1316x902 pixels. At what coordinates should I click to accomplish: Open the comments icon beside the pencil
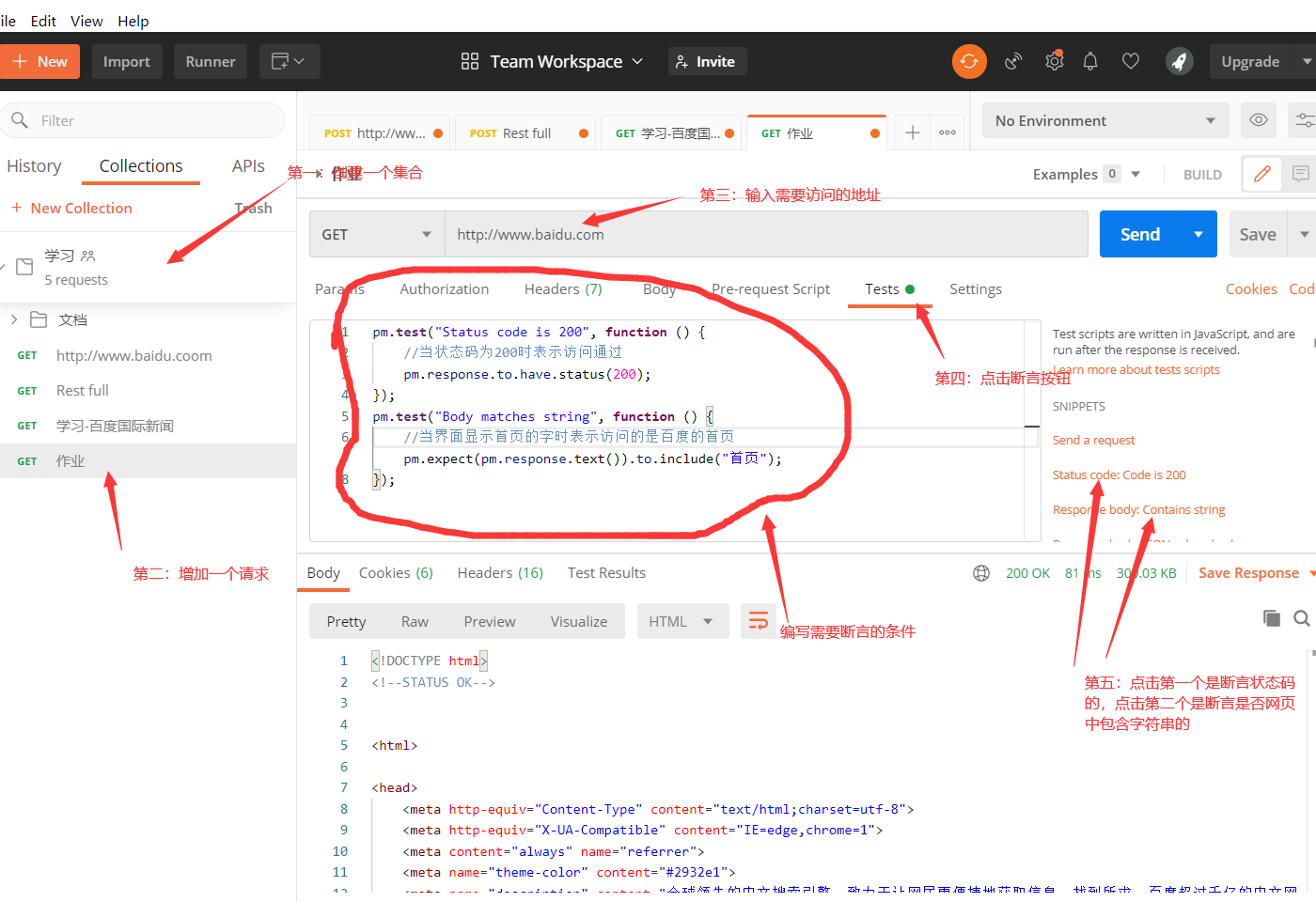tap(1300, 174)
